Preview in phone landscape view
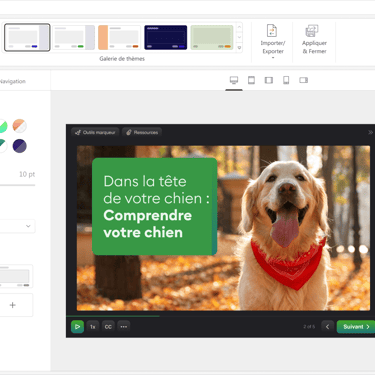 point(303,80)
